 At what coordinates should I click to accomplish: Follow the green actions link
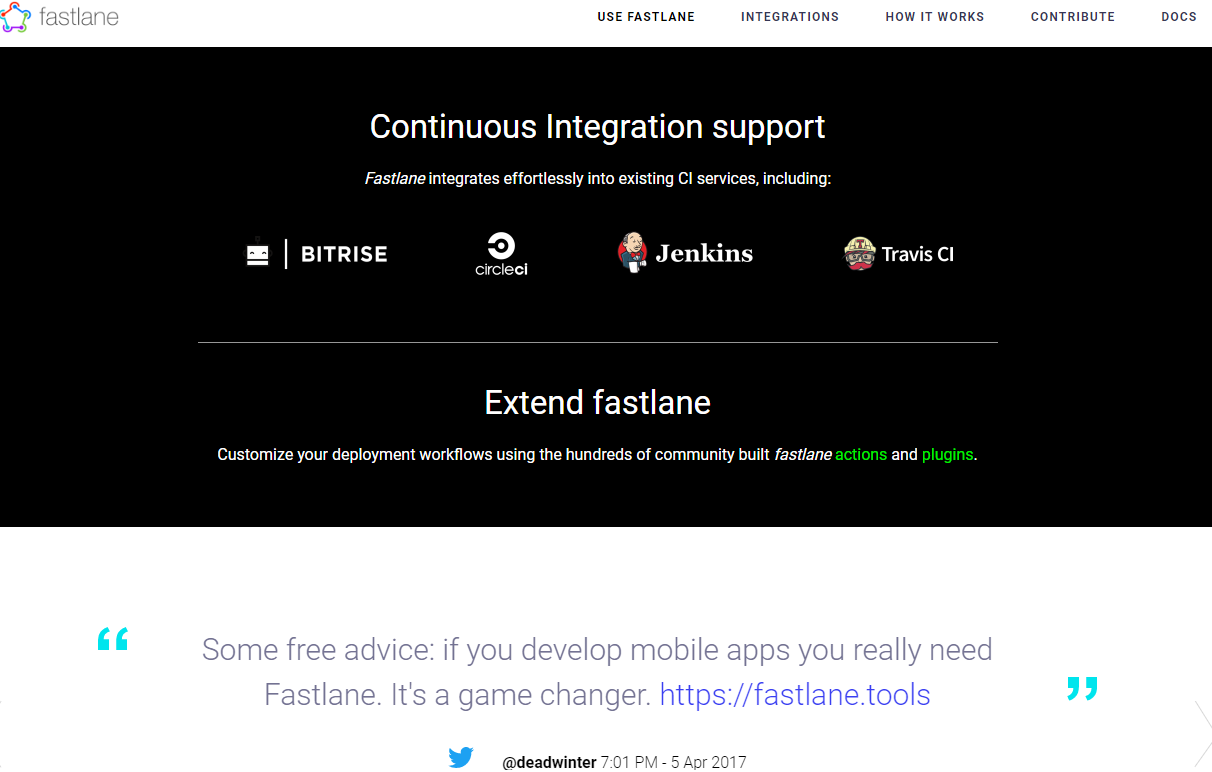coord(861,454)
